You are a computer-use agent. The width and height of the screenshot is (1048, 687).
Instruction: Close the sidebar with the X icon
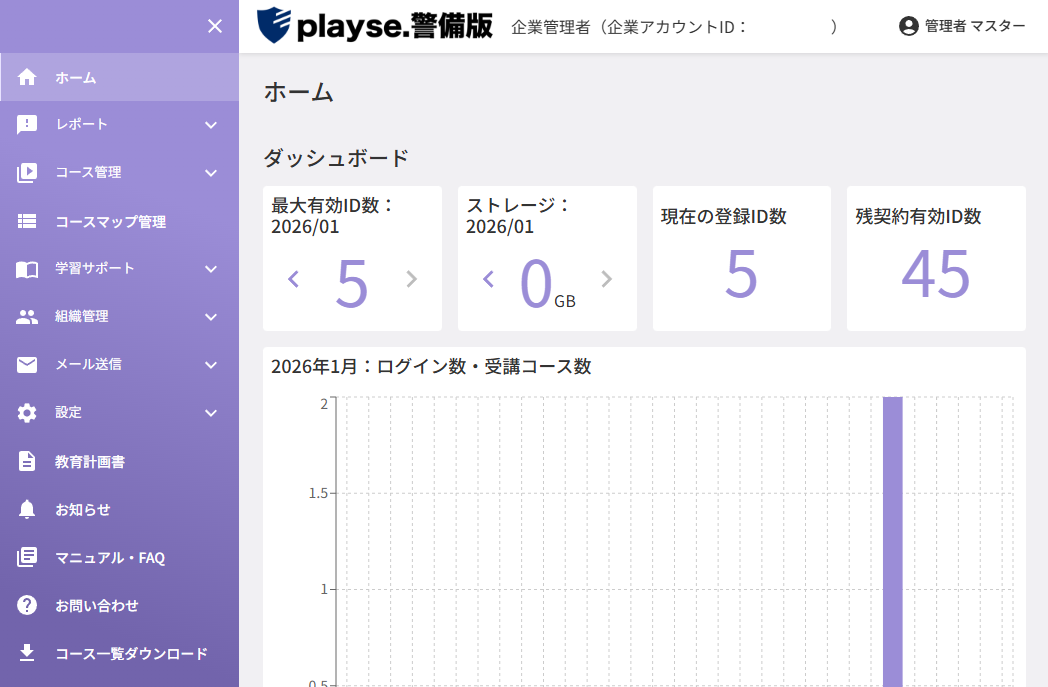(215, 26)
